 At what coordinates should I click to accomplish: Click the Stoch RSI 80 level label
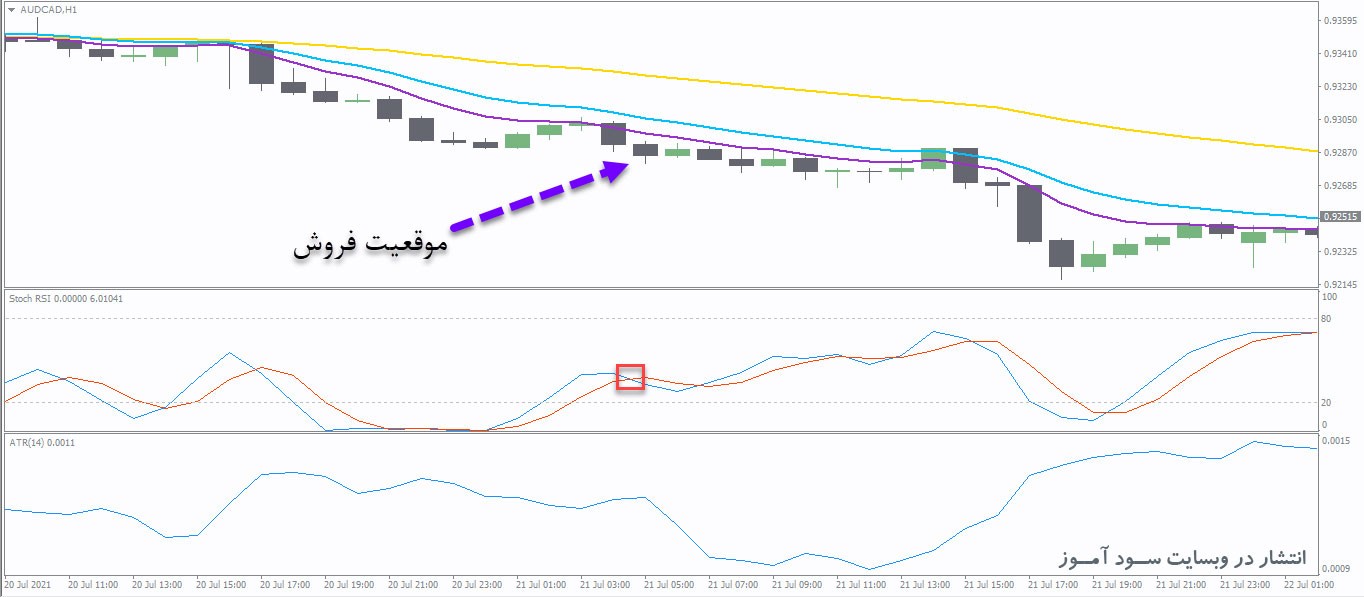pyautogui.click(x=1327, y=319)
